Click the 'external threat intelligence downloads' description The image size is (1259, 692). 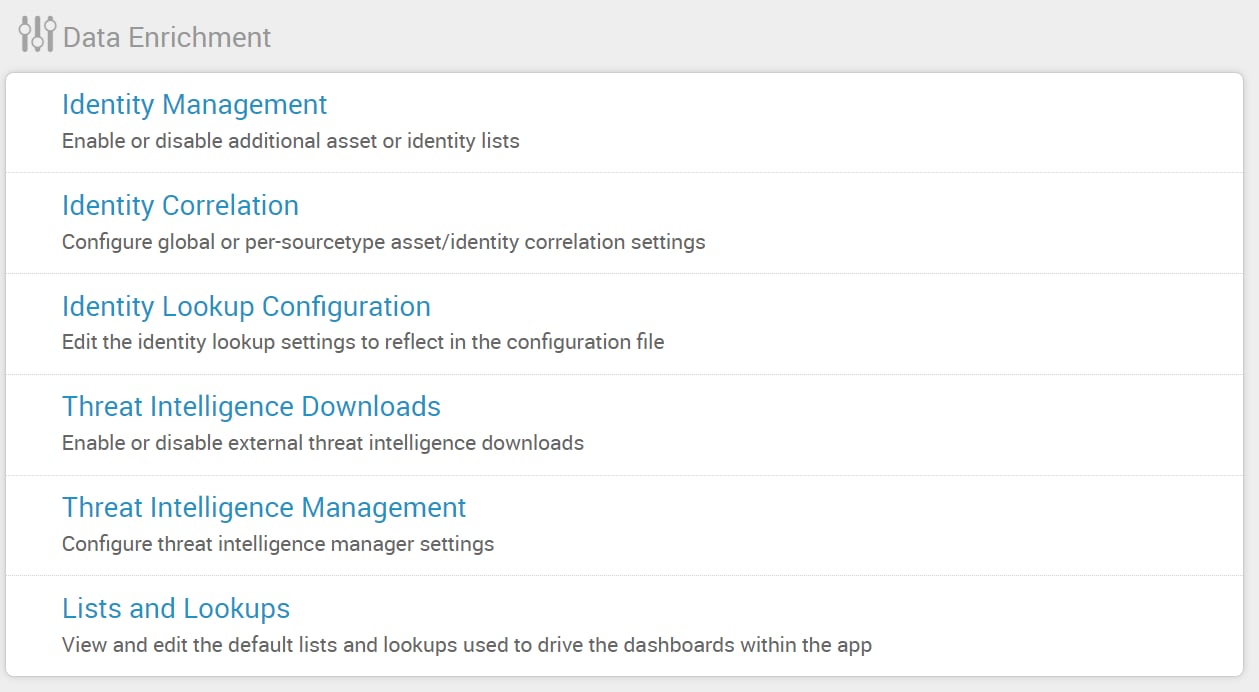(322, 443)
